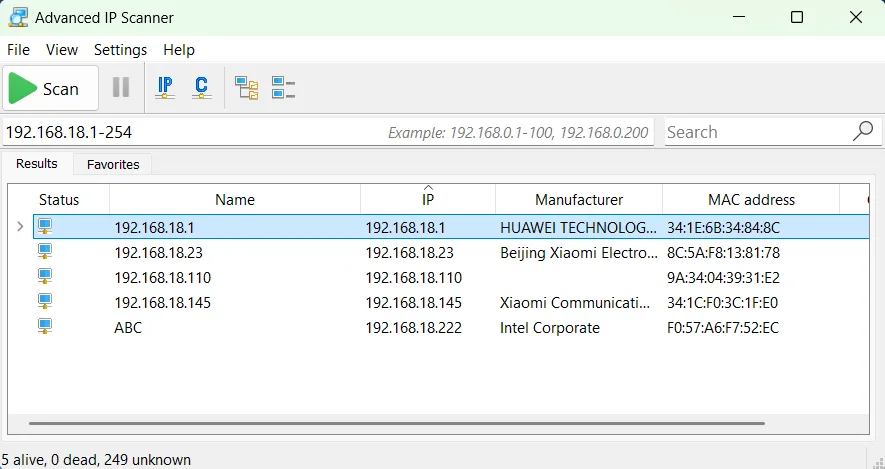Open the Help menu

coord(179,50)
